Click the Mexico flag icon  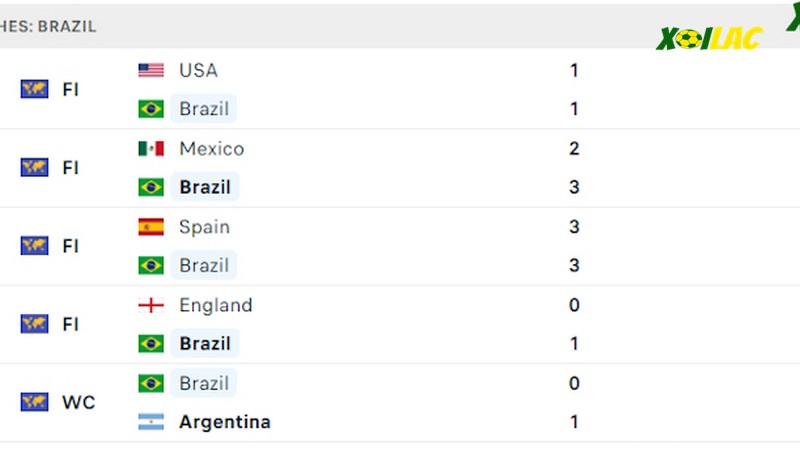click(x=151, y=148)
